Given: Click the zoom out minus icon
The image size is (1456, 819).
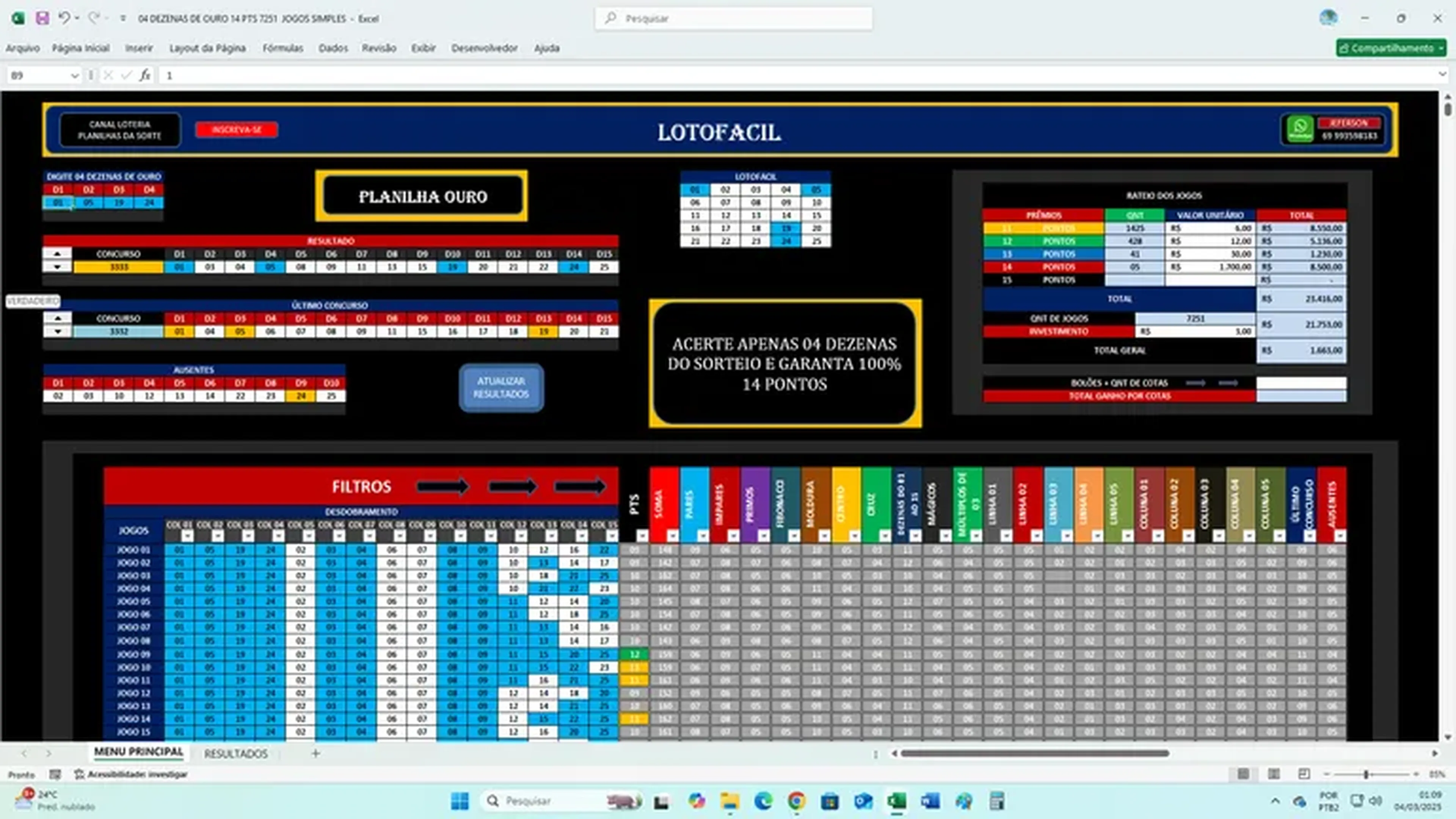Looking at the screenshot, I should (1327, 774).
